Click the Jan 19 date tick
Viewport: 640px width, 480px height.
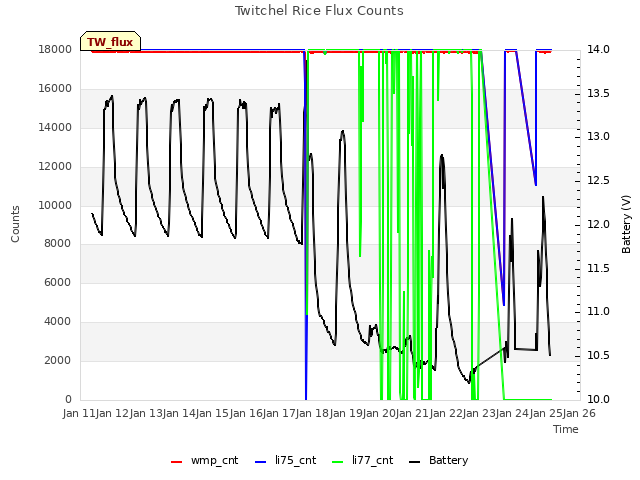tap(346, 413)
